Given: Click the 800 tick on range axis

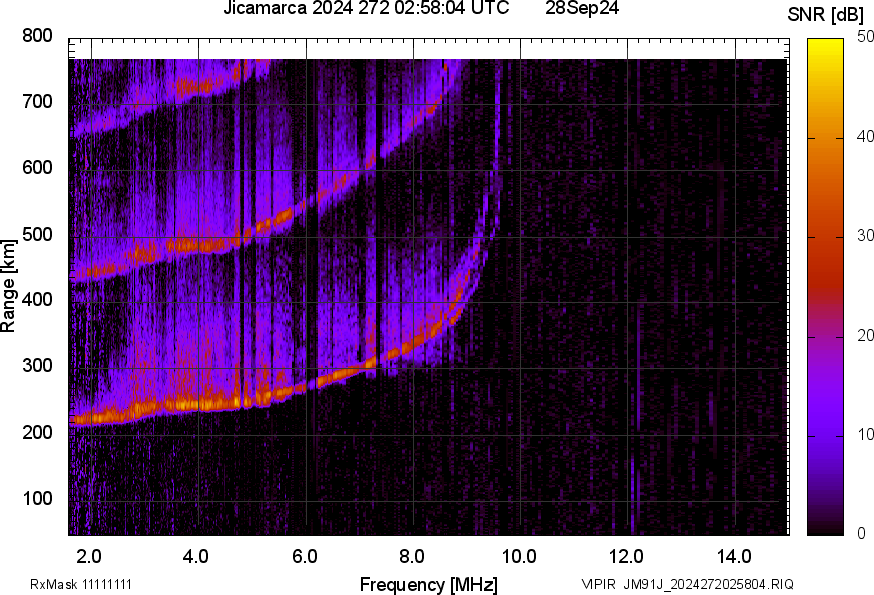Looking at the screenshot, I should click(37, 36).
